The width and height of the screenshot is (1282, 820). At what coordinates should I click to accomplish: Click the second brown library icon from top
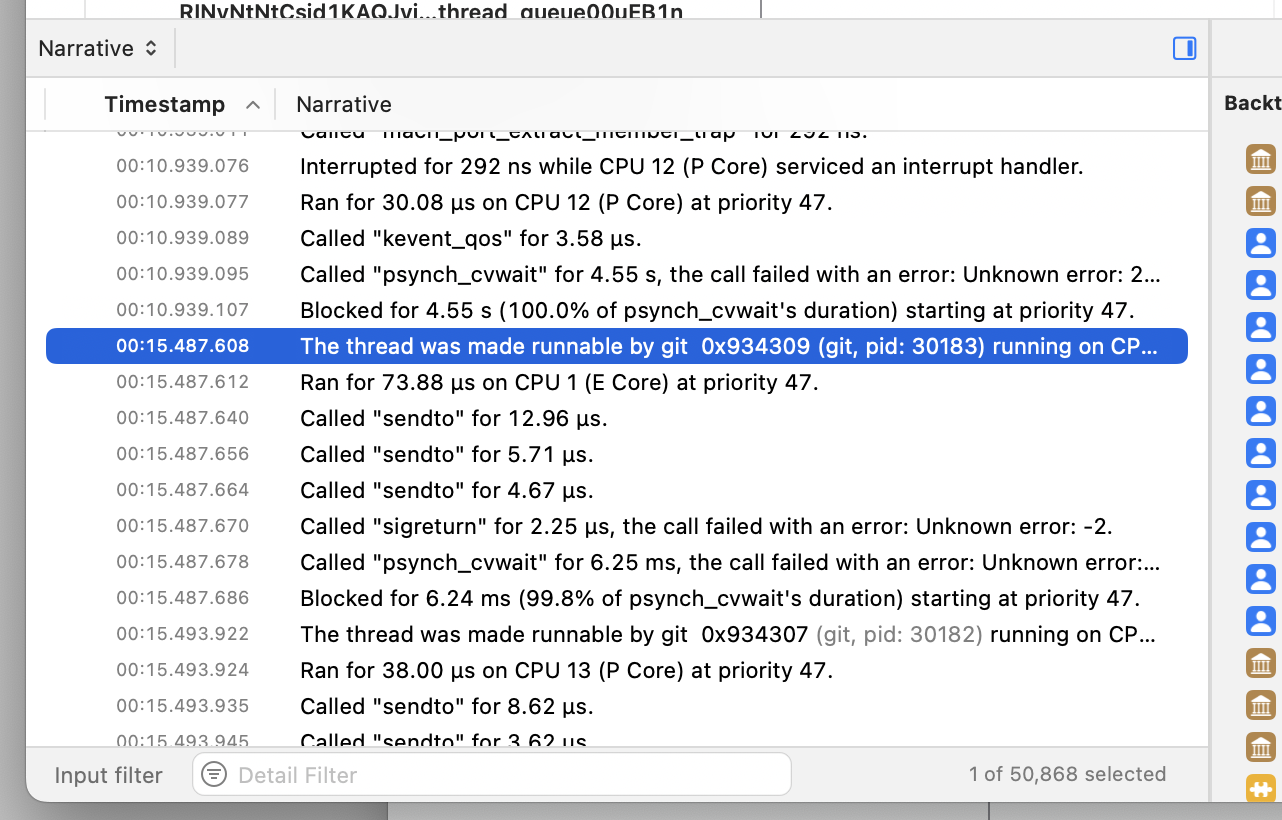(1261, 201)
